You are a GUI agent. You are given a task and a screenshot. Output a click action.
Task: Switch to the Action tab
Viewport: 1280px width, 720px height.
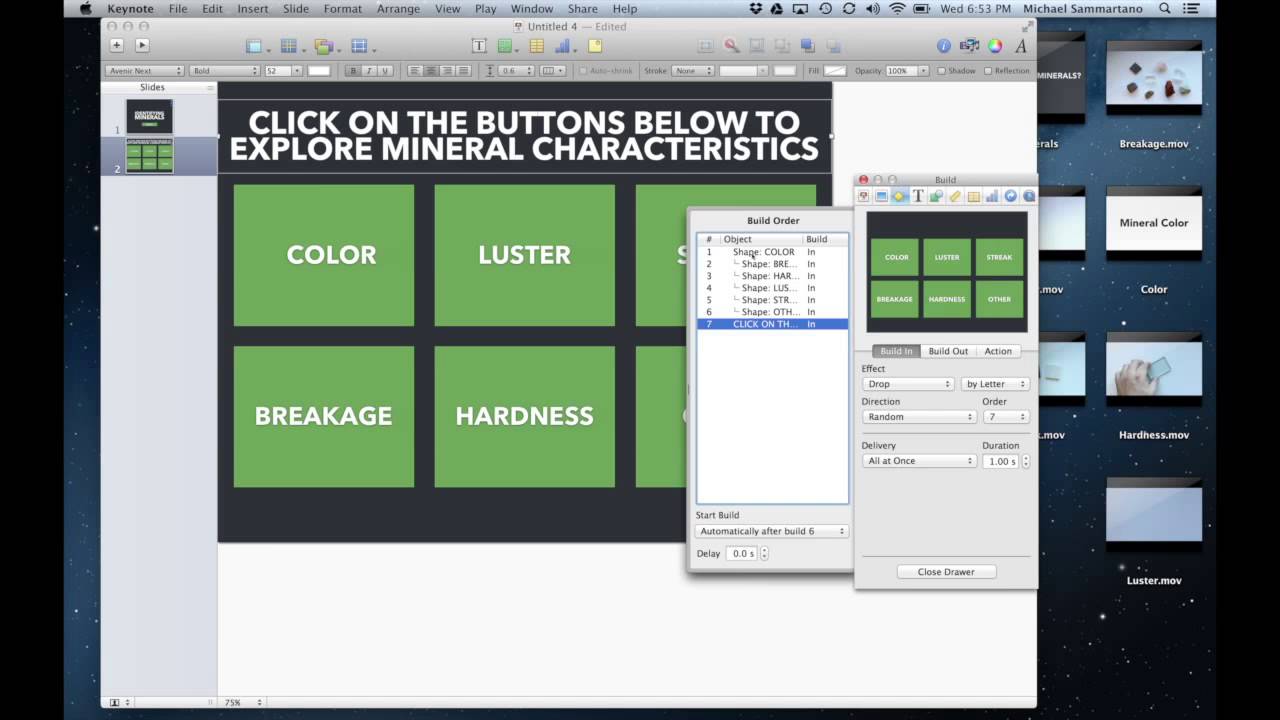click(x=998, y=351)
